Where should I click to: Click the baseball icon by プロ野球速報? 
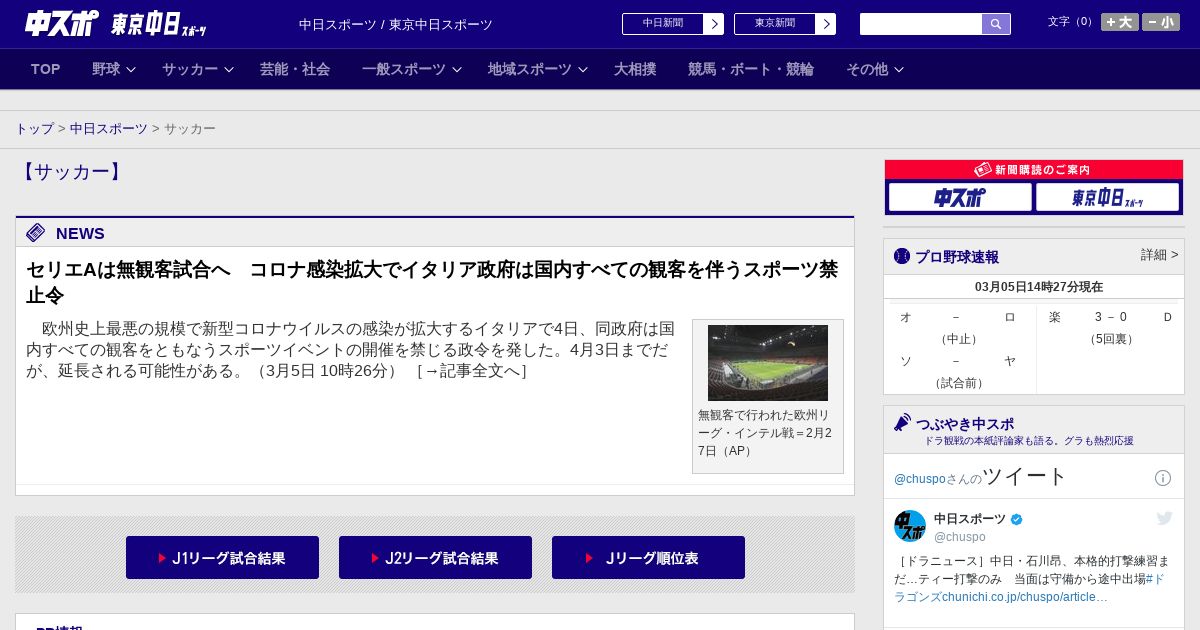902,257
